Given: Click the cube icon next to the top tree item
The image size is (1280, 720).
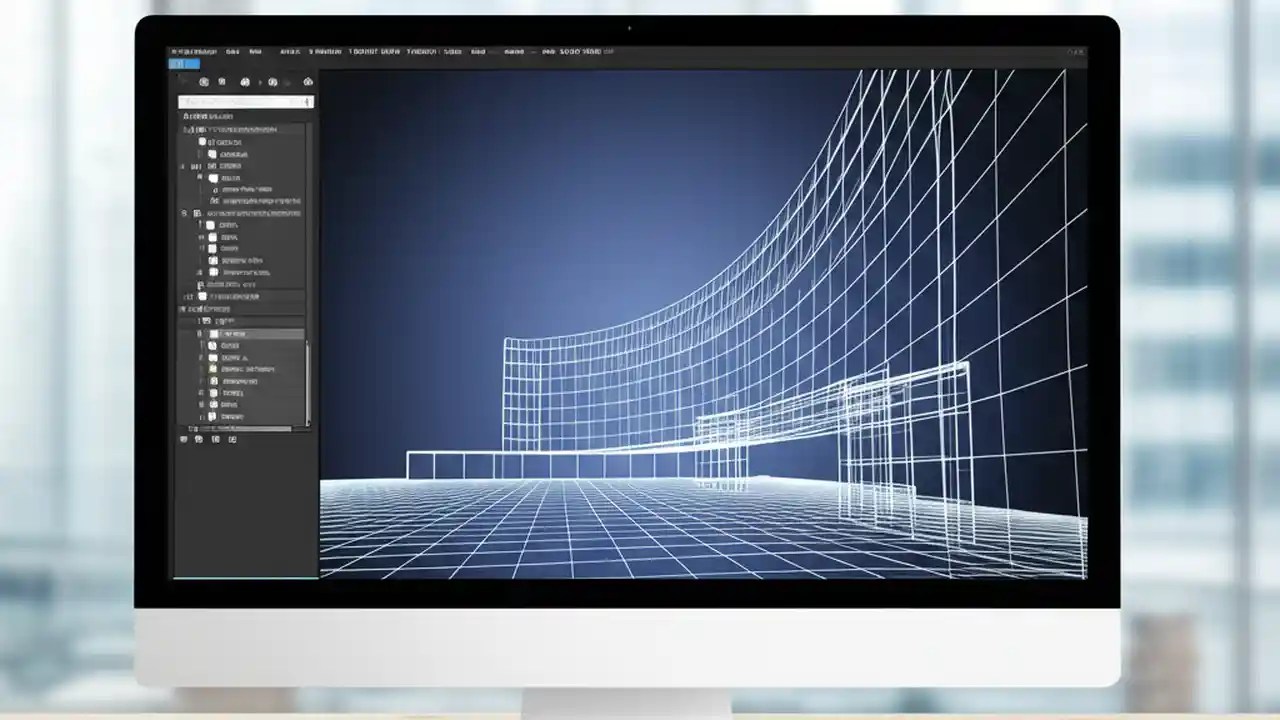Looking at the screenshot, I should click(x=199, y=128).
